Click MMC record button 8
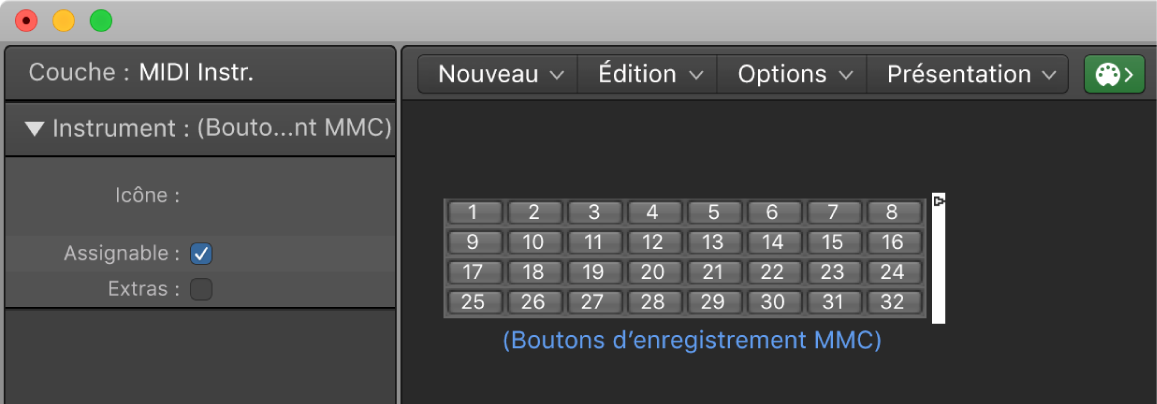This screenshot has height=404, width=1157. (x=894, y=212)
